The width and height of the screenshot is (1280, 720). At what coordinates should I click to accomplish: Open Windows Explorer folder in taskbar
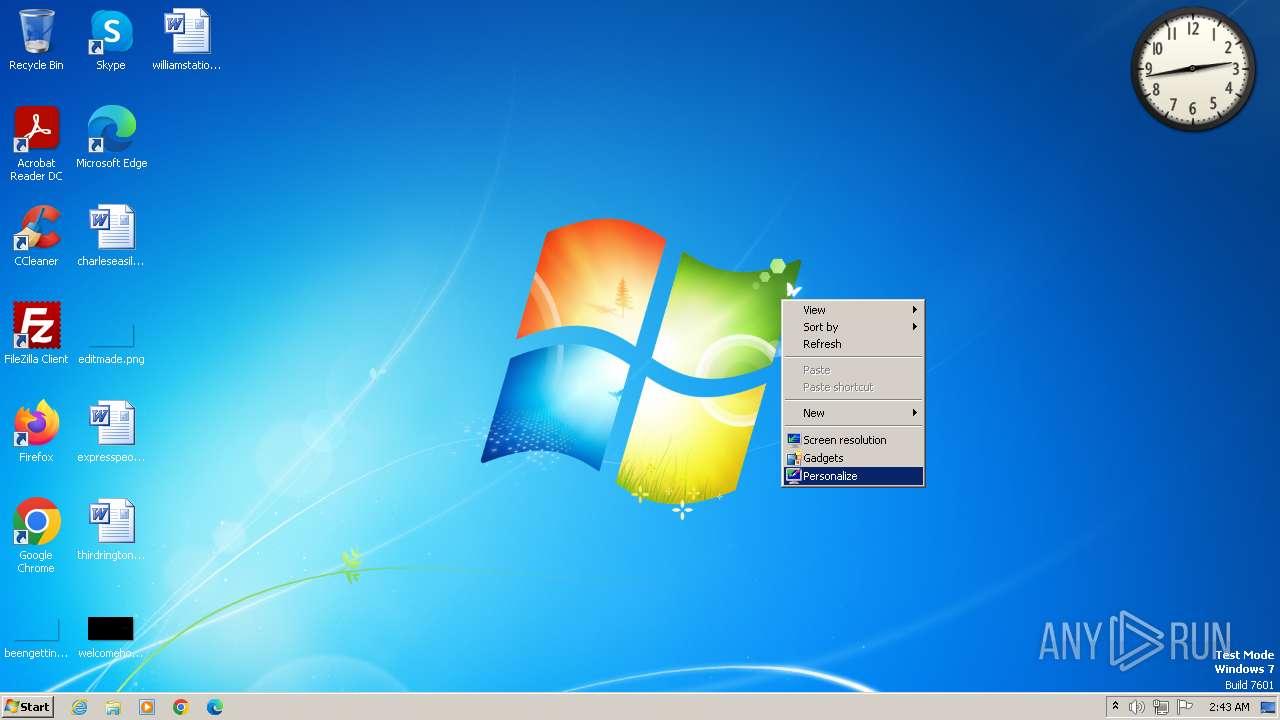pyautogui.click(x=113, y=707)
